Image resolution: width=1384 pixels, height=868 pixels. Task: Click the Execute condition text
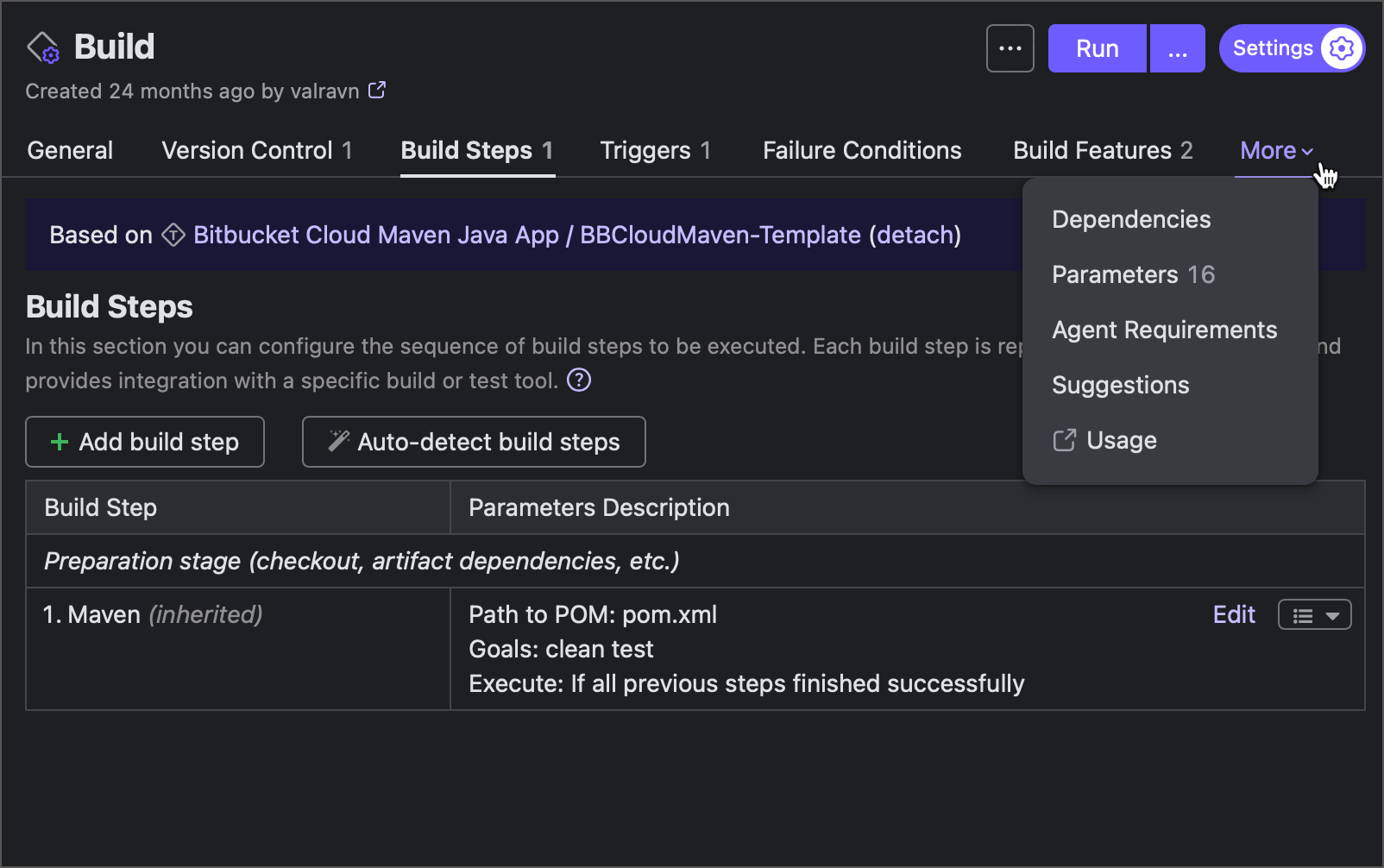(746, 683)
